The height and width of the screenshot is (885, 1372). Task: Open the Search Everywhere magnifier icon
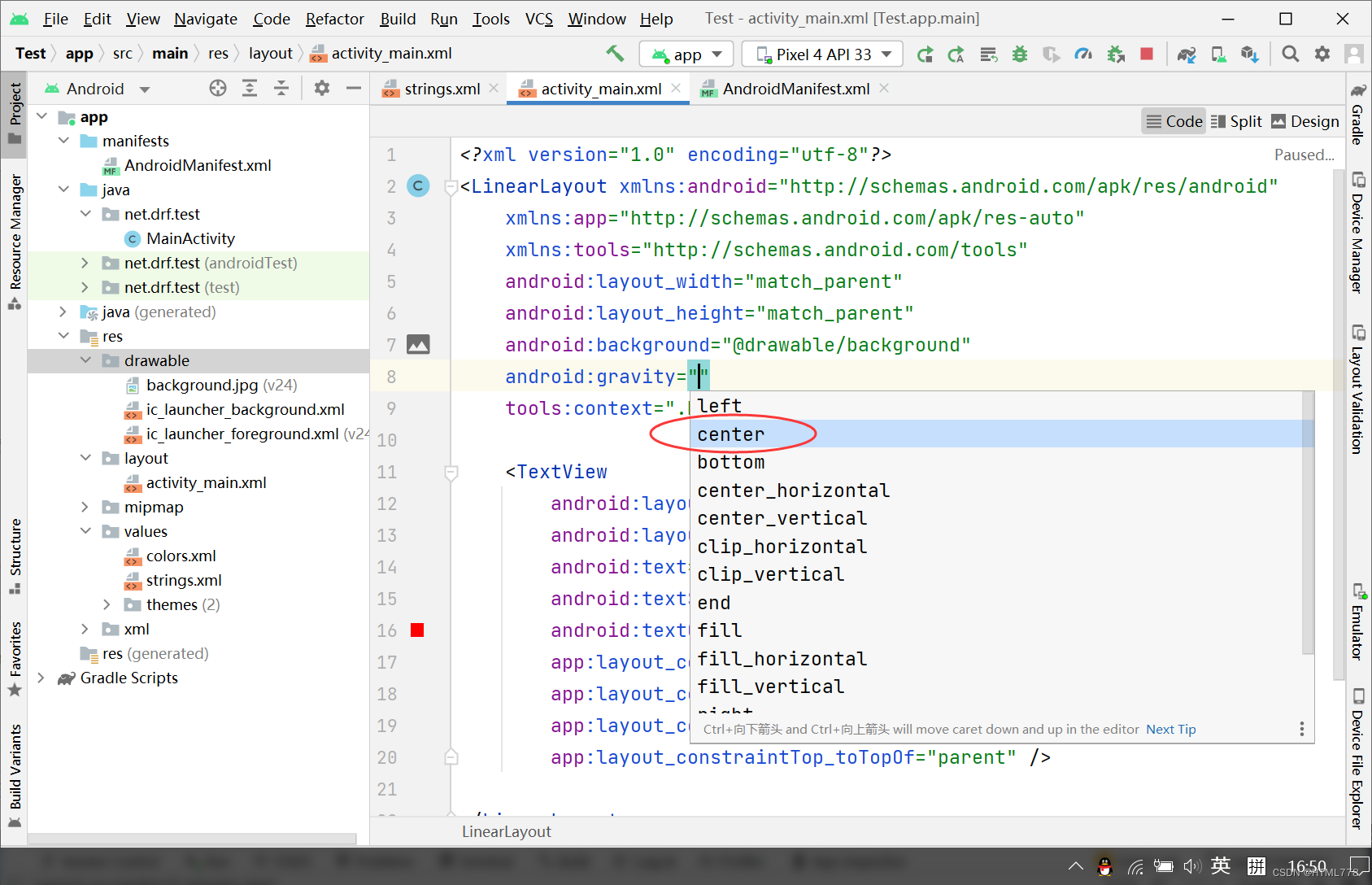coord(1290,54)
